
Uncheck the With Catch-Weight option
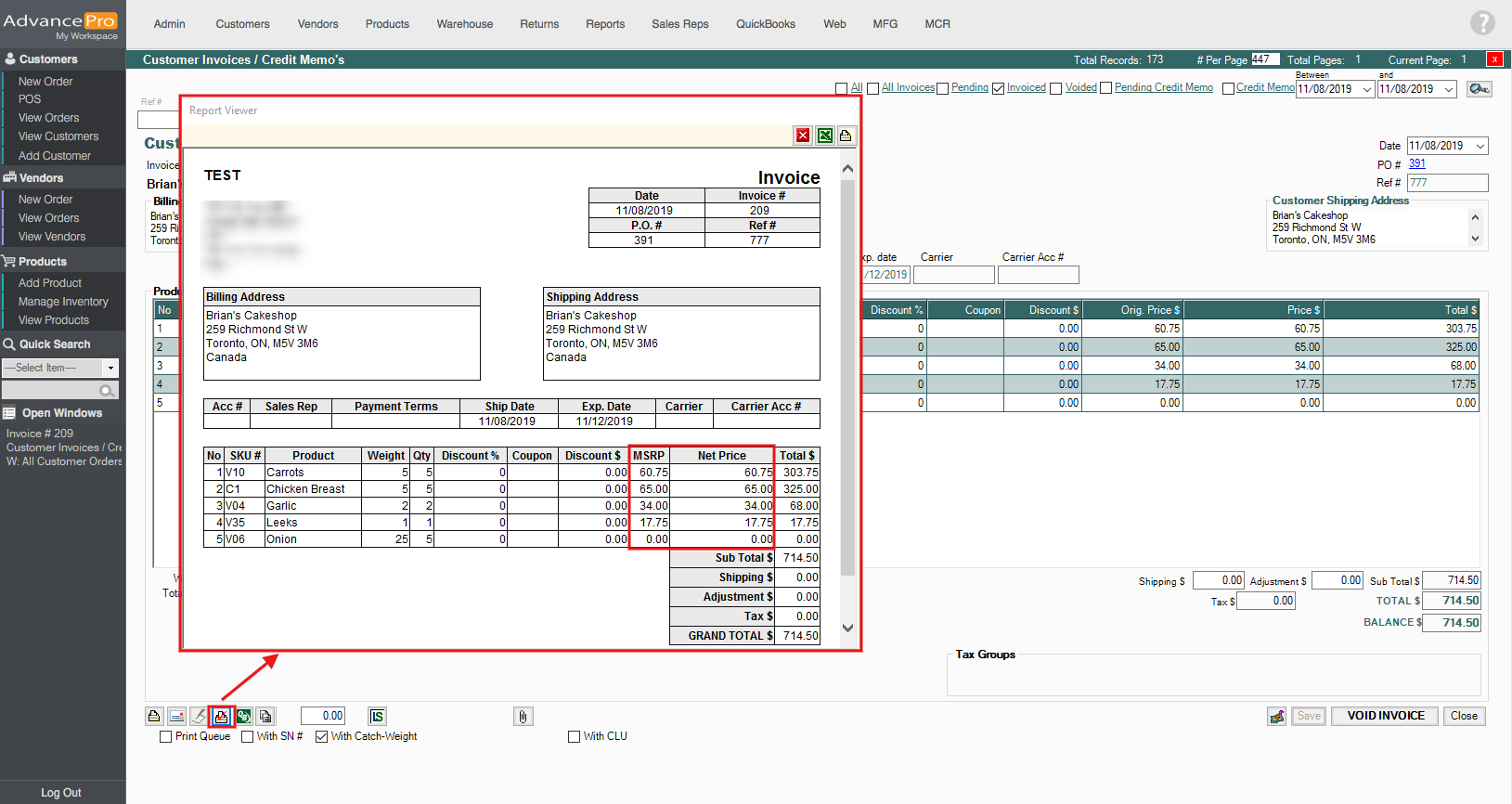tap(322, 736)
